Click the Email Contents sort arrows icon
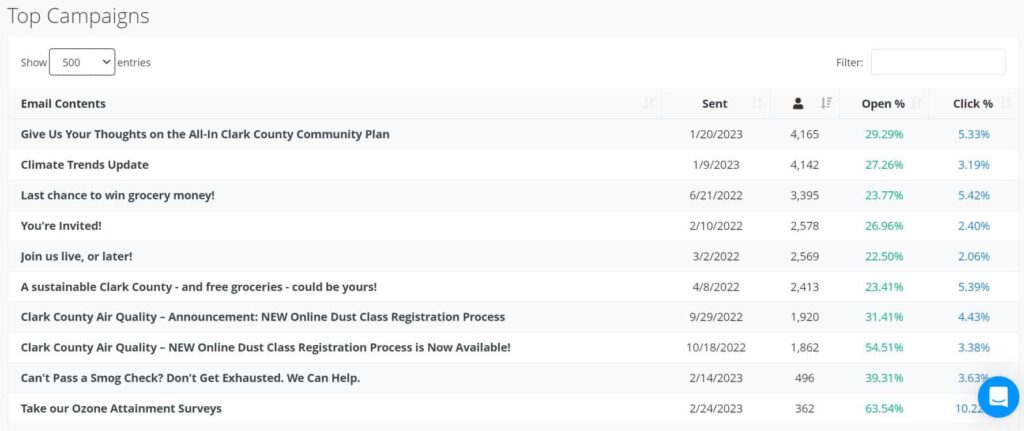Screen dimensions: 1024x431 (649, 103)
